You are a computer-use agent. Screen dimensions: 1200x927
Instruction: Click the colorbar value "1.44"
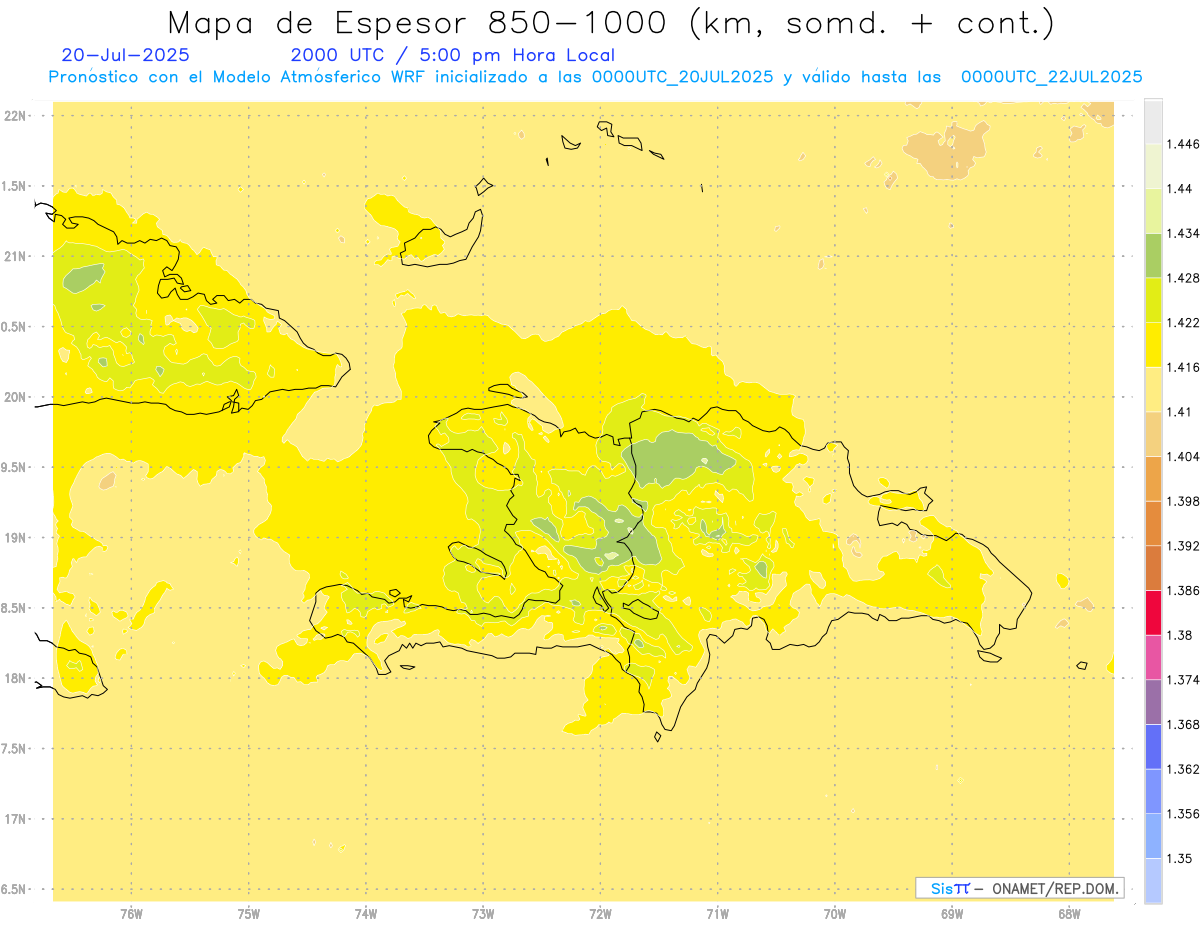(x=1180, y=188)
